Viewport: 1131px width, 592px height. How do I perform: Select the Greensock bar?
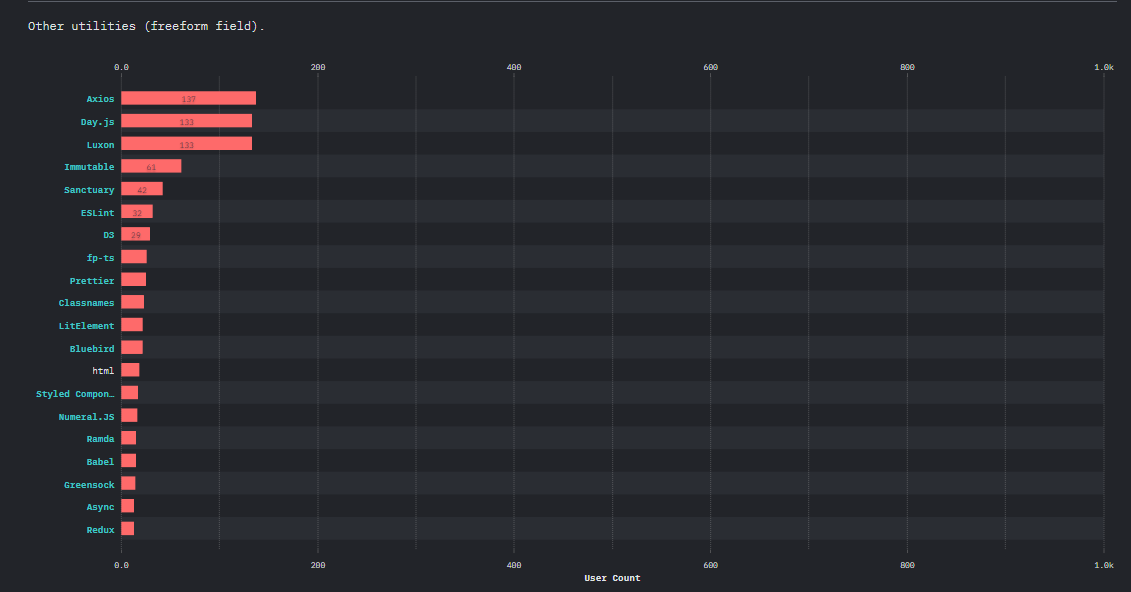tap(128, 483)
